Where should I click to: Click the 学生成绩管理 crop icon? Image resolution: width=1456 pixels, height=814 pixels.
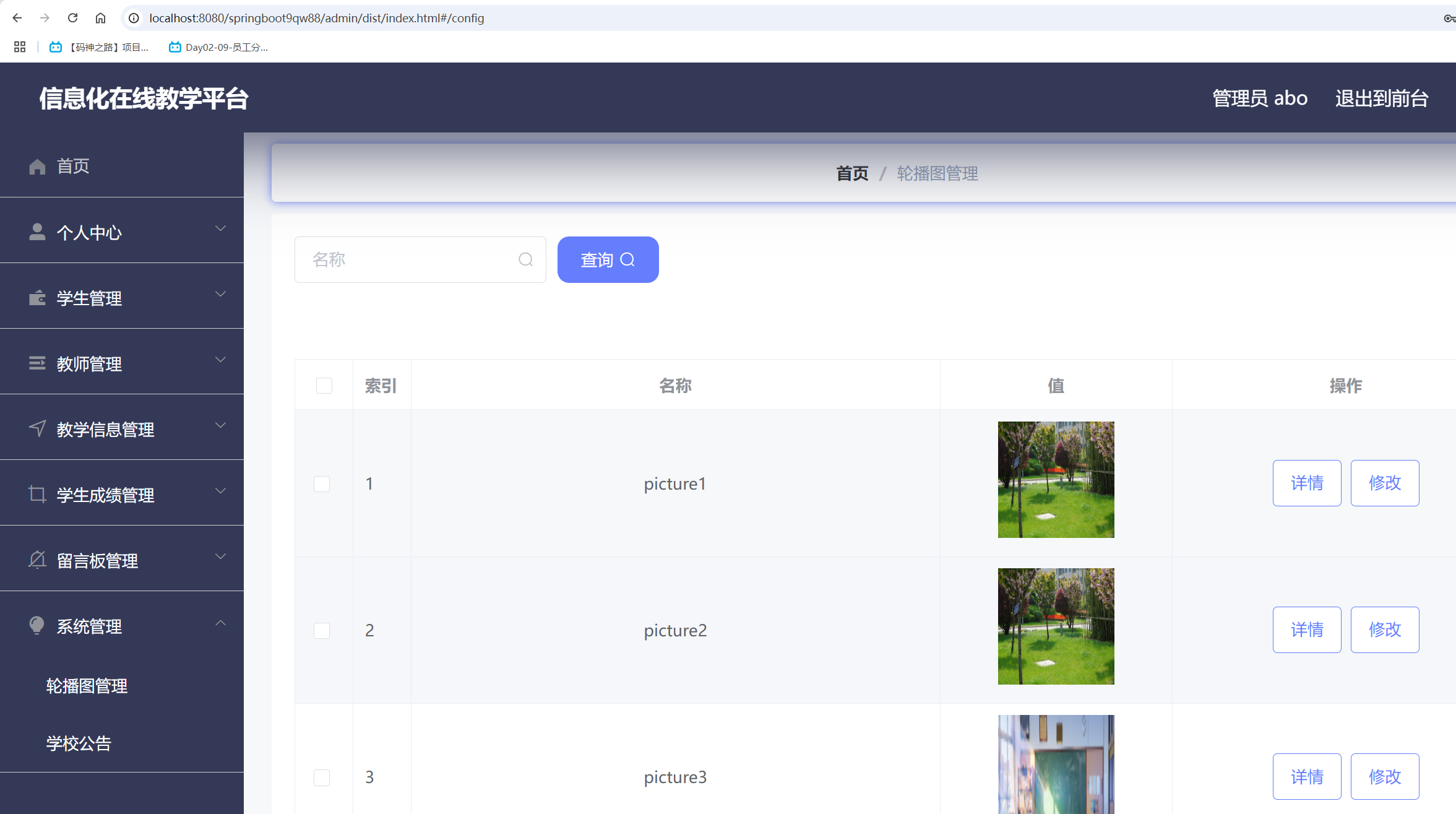coord(37,495)
